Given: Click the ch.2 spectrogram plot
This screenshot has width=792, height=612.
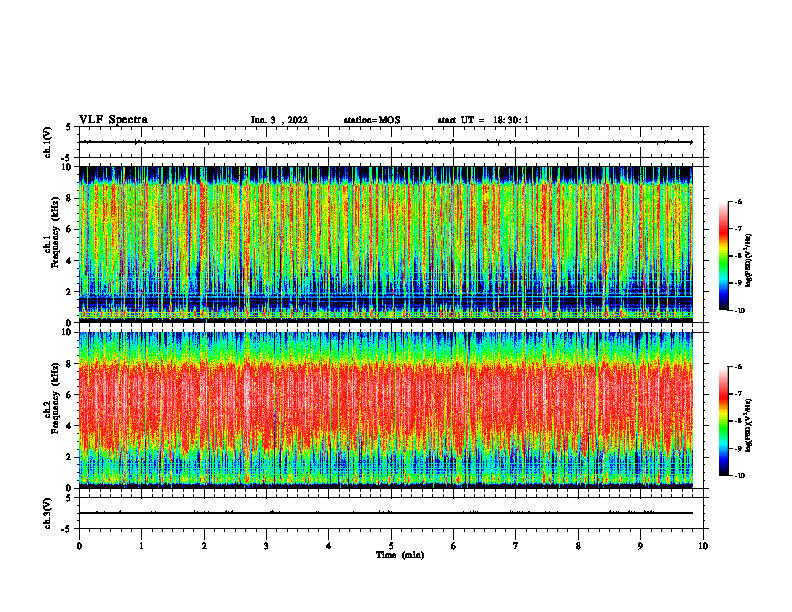Looking at the screenshot, I should click(386, 410).
